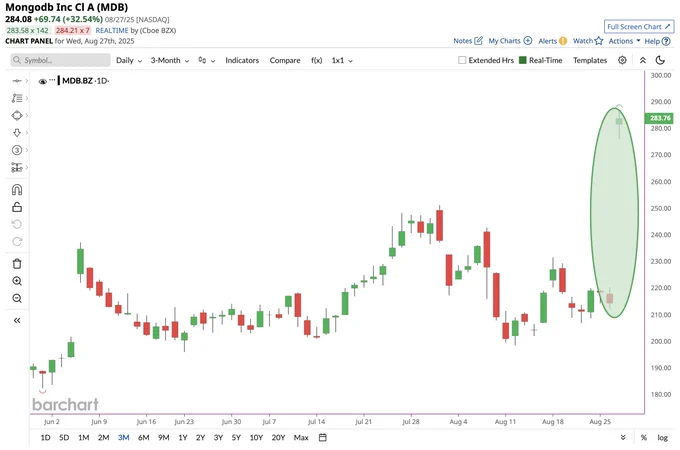
Task: Open the f(x) expressions menu
Action: (317, 60)
